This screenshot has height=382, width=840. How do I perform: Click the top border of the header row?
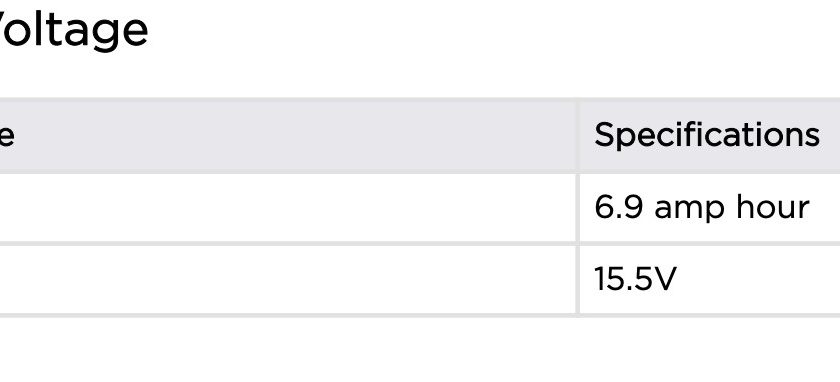[x=420, y=99]
